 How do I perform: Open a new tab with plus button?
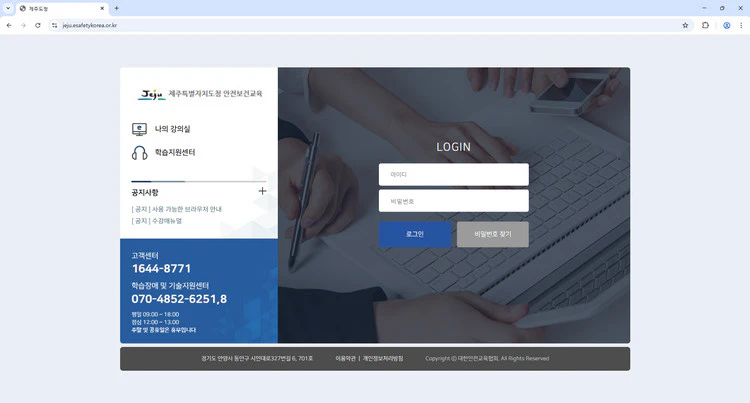click(x=116, y=8)
